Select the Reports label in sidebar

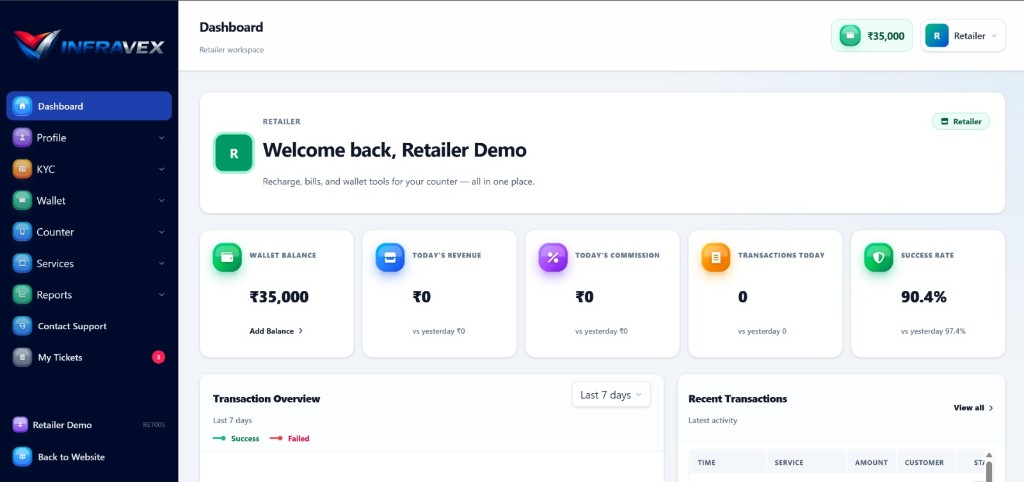[x=54, y=295]
